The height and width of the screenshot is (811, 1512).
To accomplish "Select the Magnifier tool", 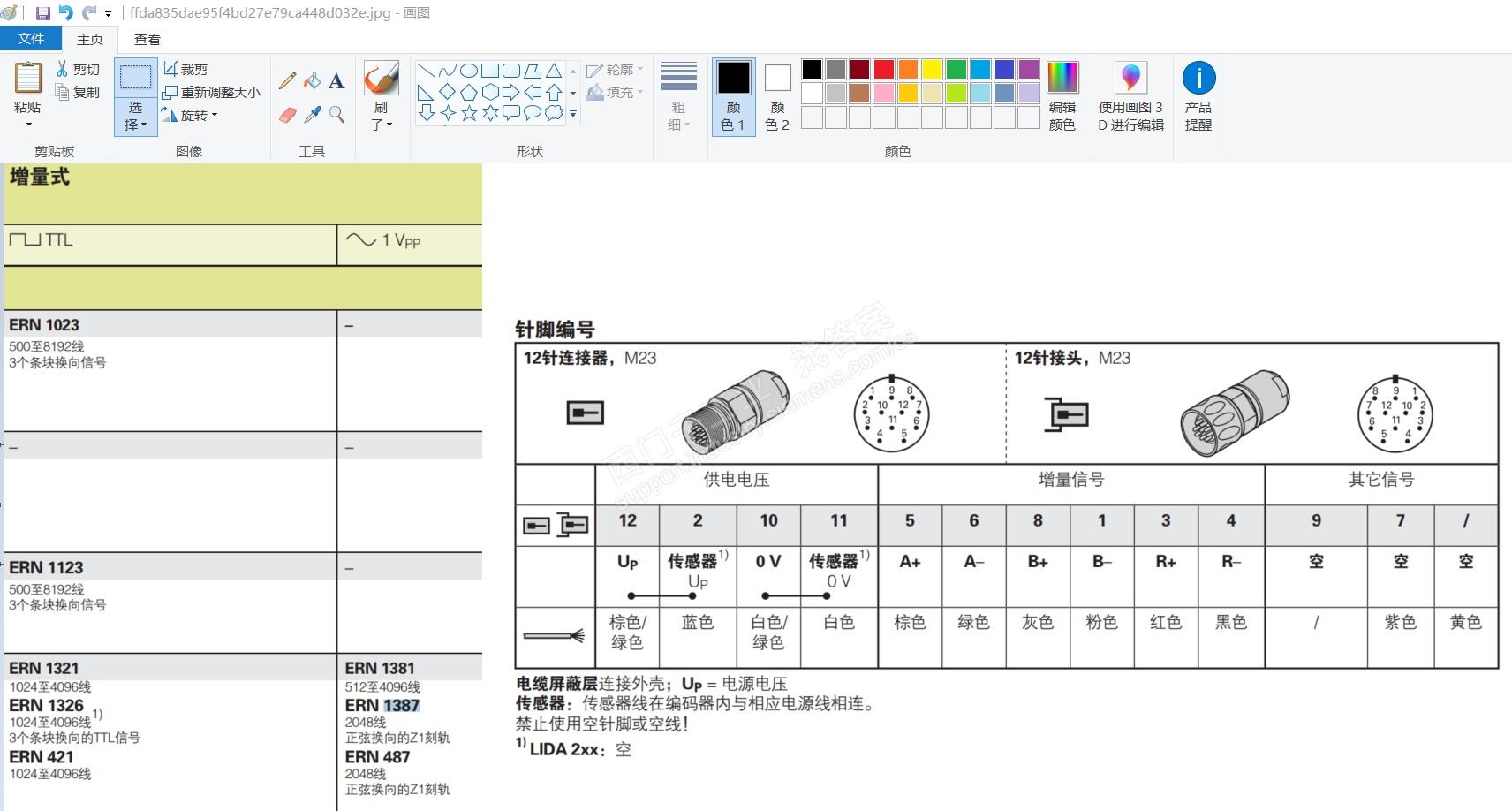I will tap(336, 115).
